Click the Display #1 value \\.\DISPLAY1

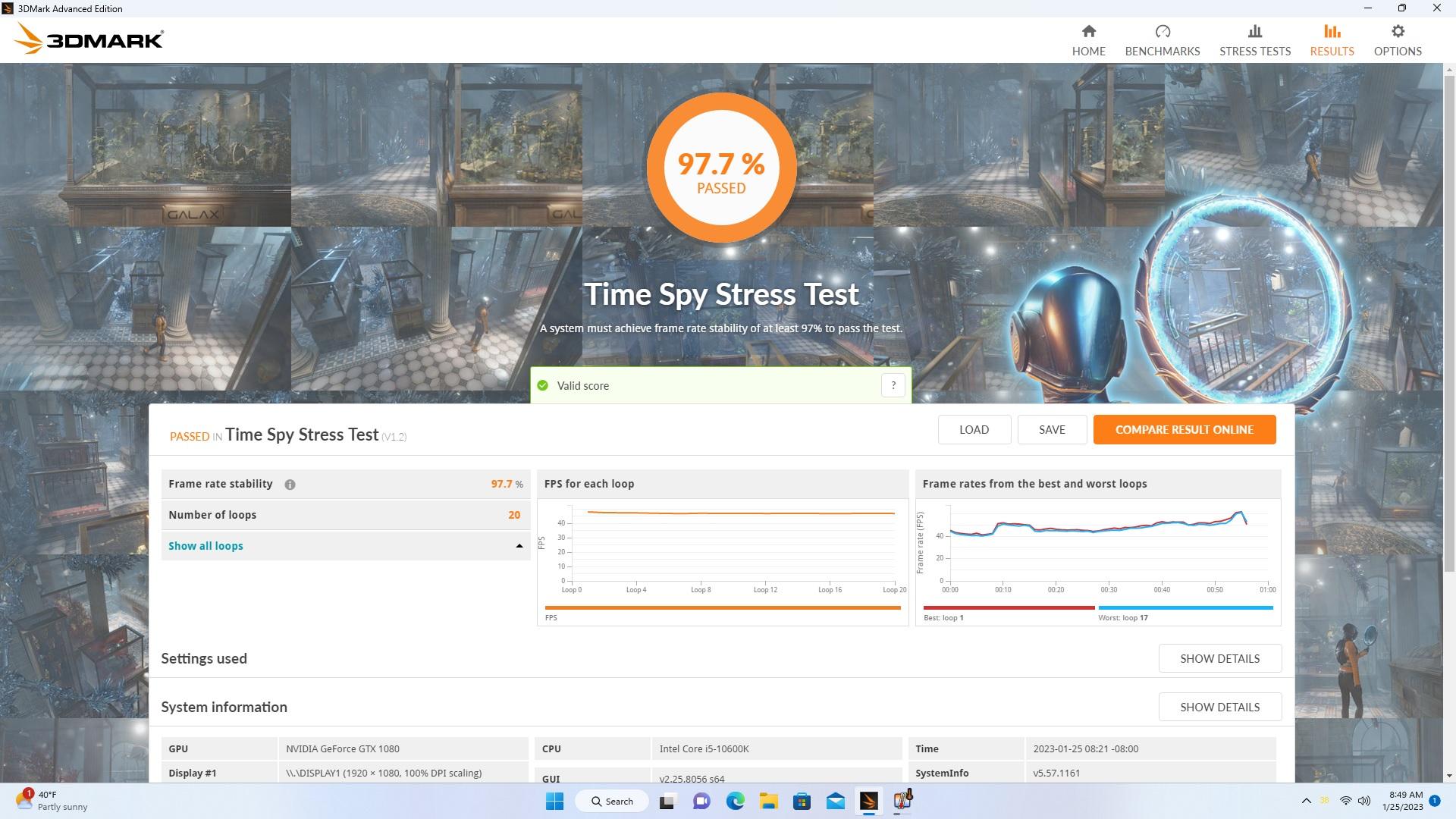coord(384,773)
